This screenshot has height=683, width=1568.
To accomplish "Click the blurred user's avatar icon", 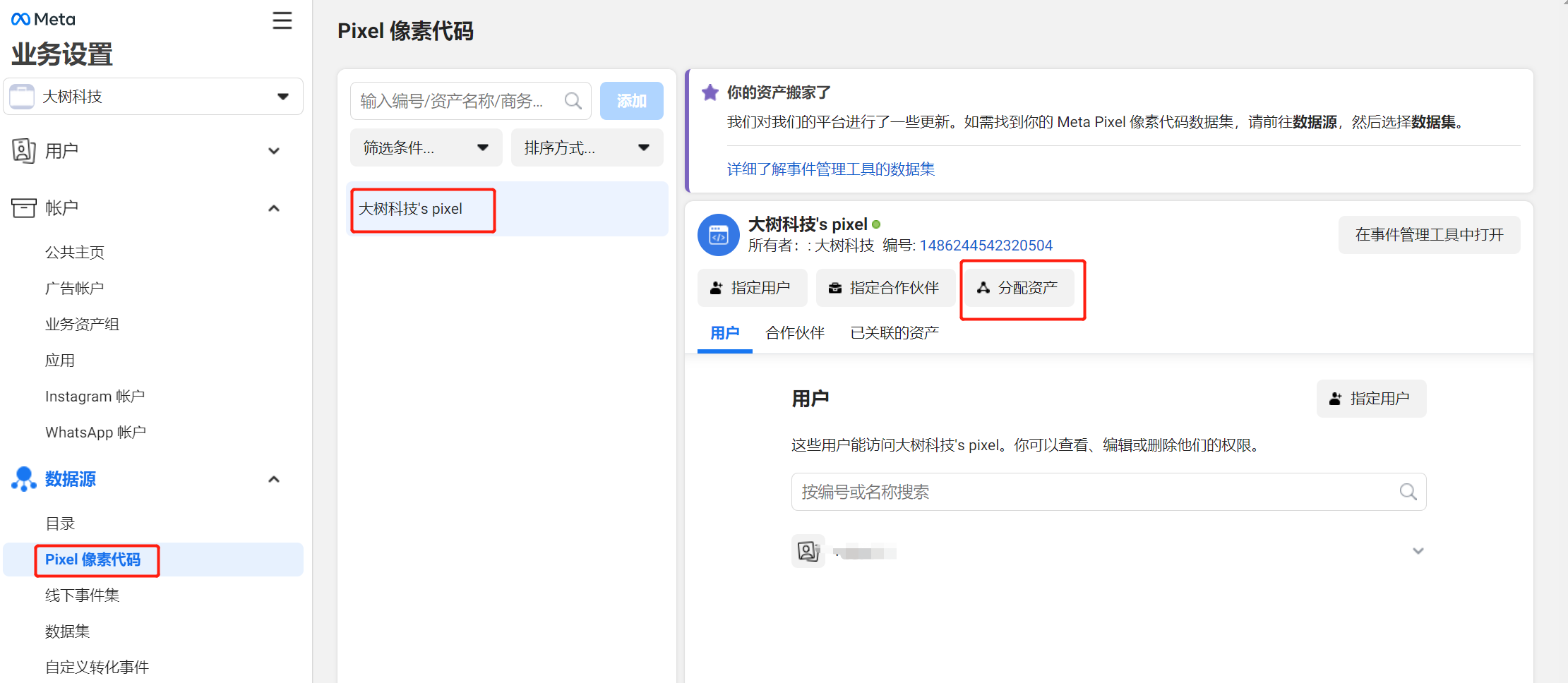I will (808, 551).
